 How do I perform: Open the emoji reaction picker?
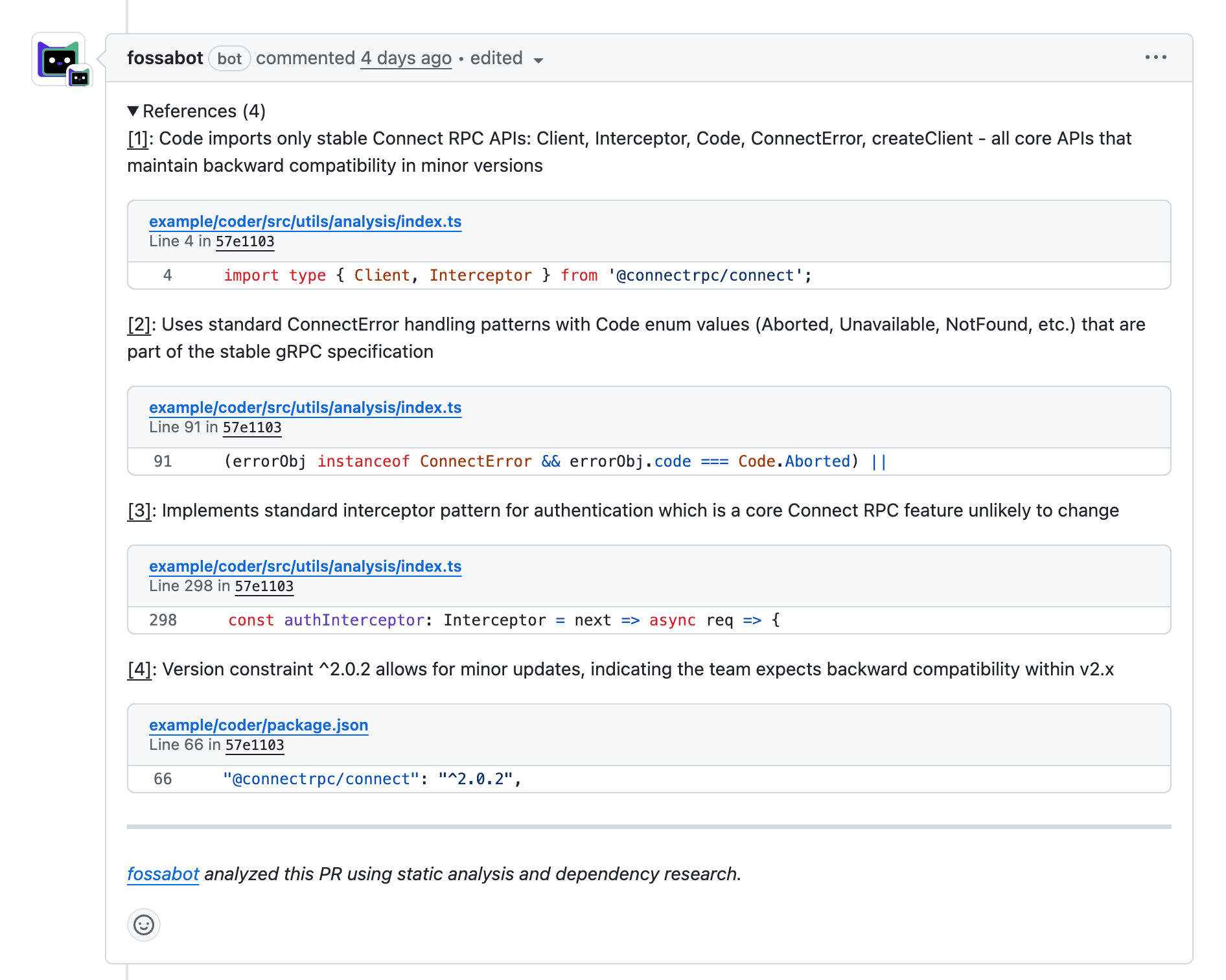point(144,925)
